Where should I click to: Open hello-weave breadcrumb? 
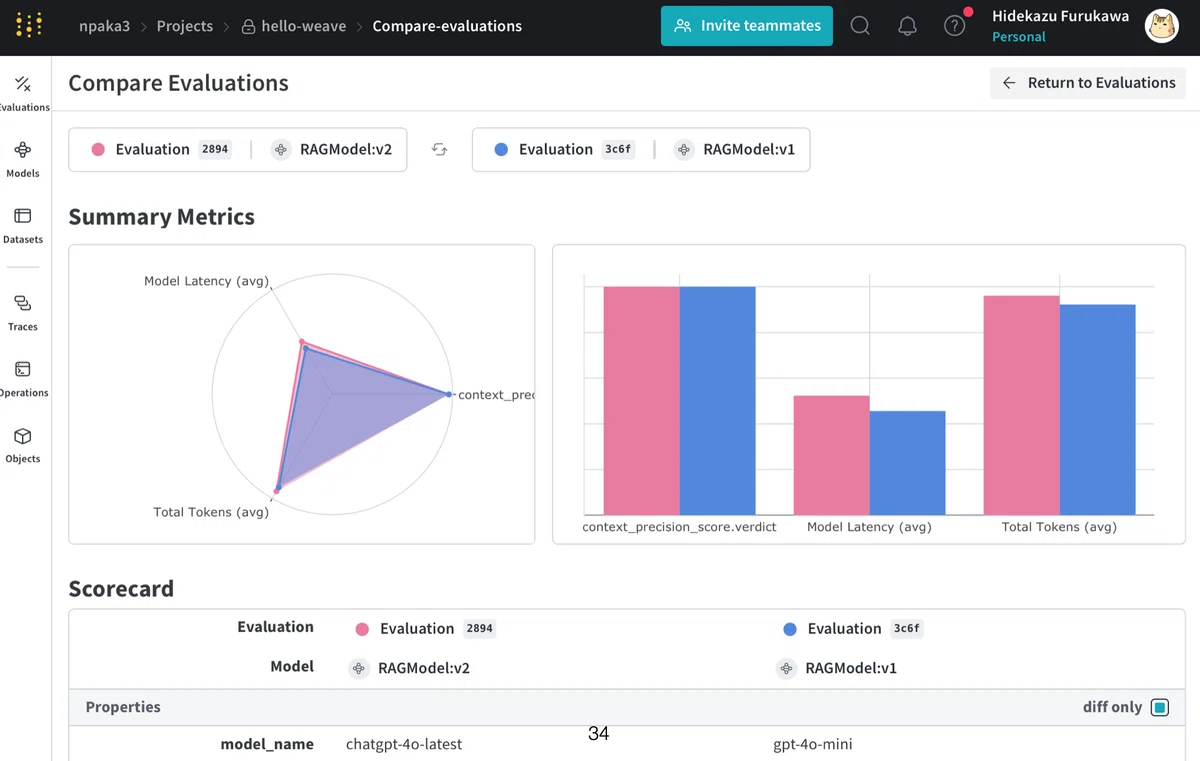(x=294, y=27)
